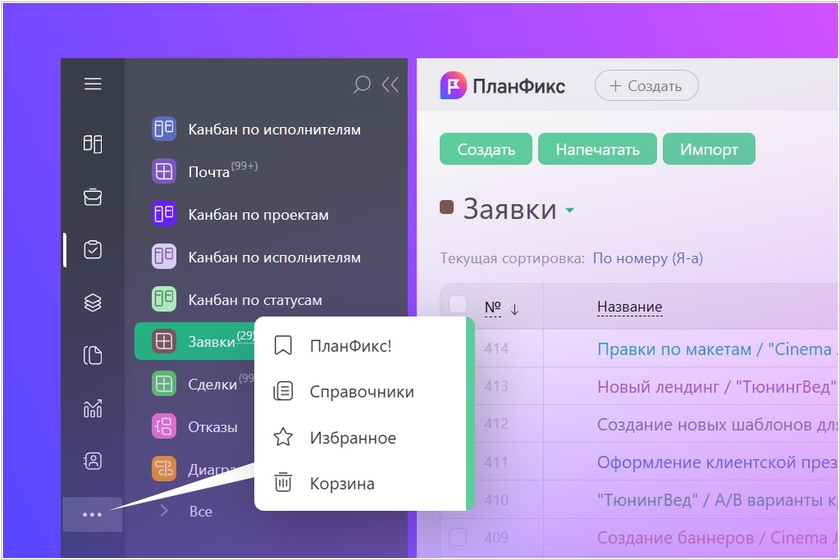This screenshot has width=840, height=560.
Task: Click row number 411
Action: 496,462
